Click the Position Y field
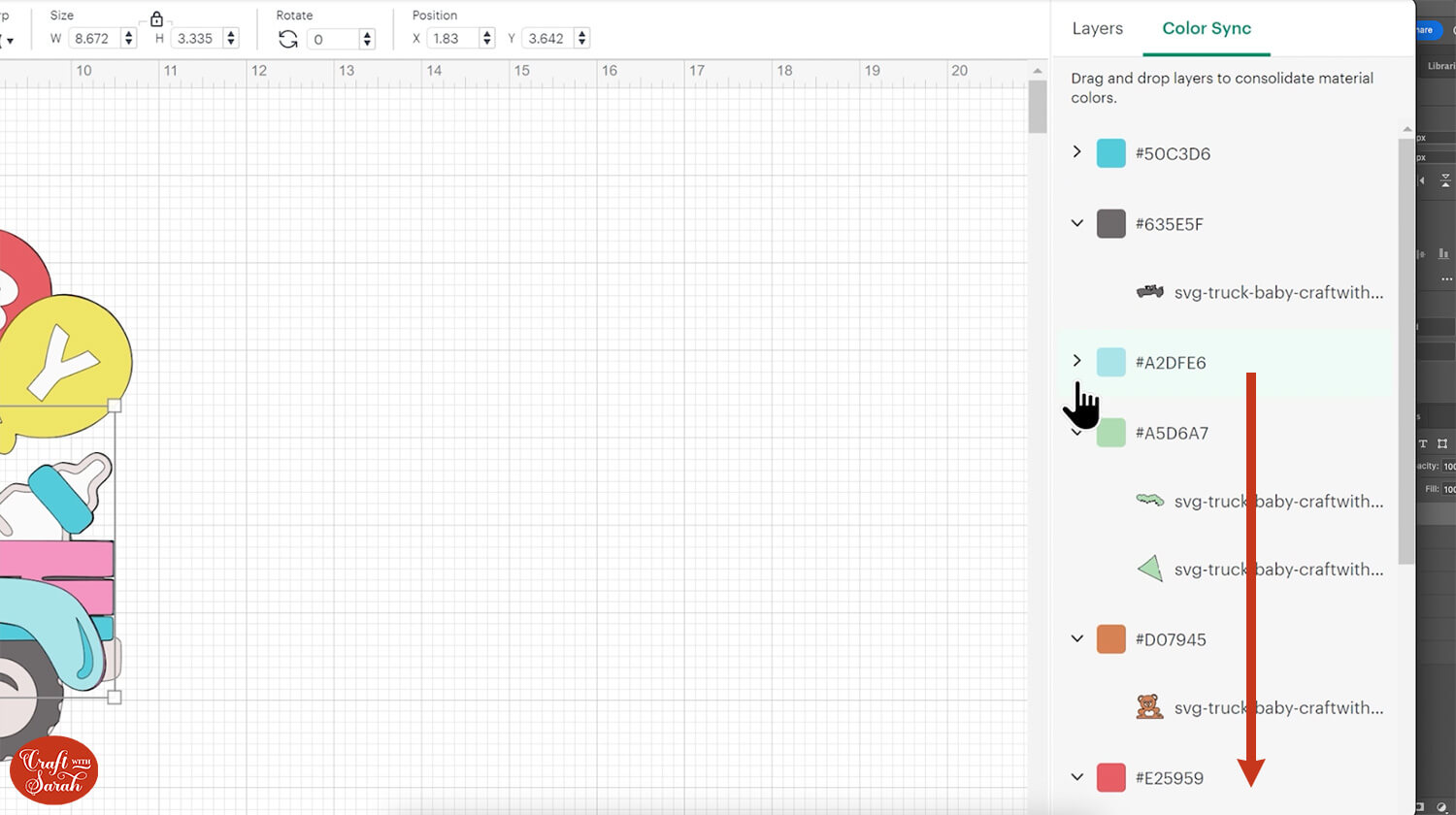 click(548, 39)
